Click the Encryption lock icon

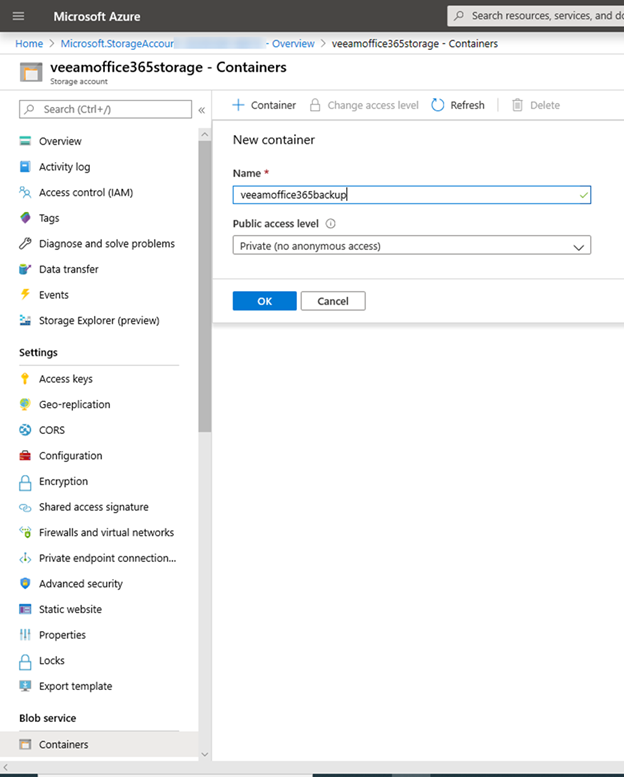(25, 482)
